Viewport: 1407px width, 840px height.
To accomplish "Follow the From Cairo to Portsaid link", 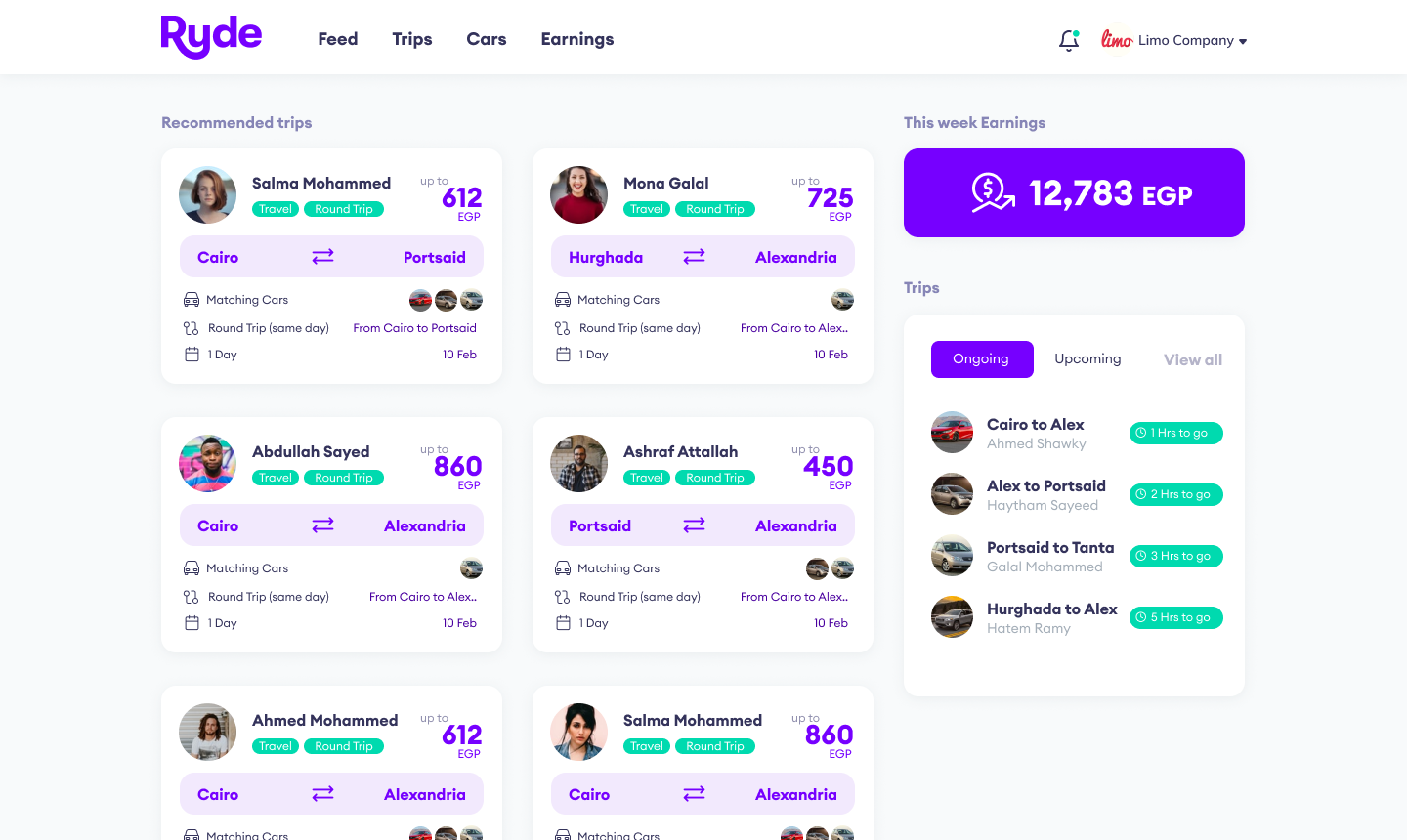I will [414, 327].
